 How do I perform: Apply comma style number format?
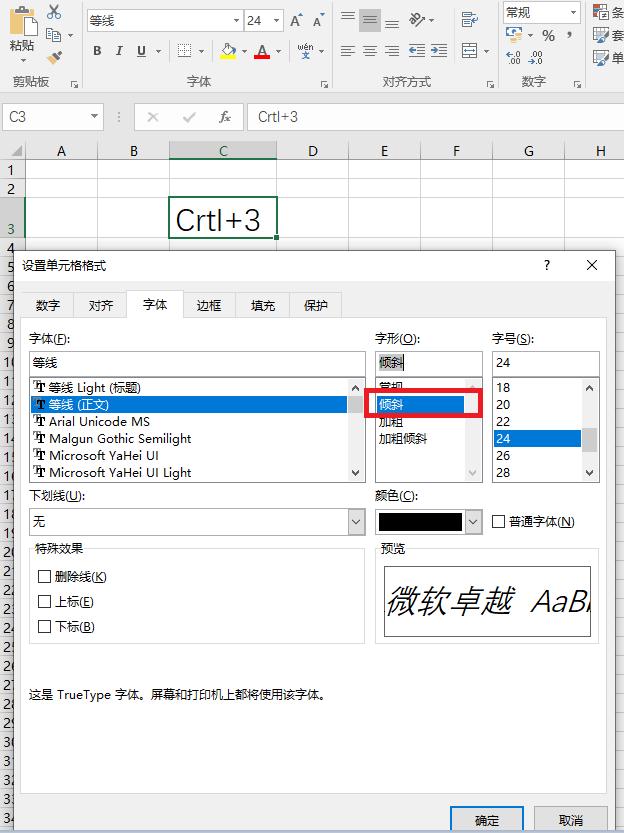point(570,35)
